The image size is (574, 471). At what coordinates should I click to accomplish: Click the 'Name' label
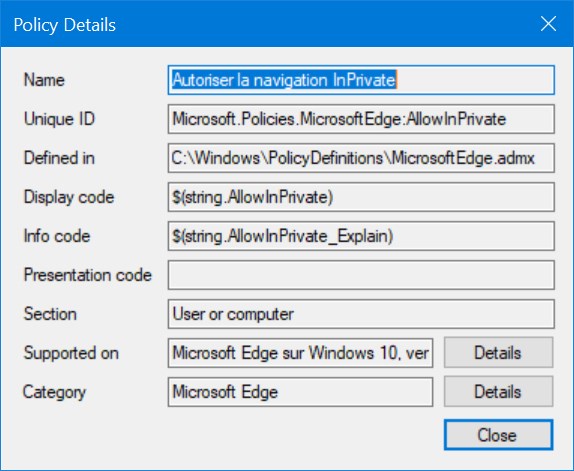pyautogui.click(x=44, y=80)
